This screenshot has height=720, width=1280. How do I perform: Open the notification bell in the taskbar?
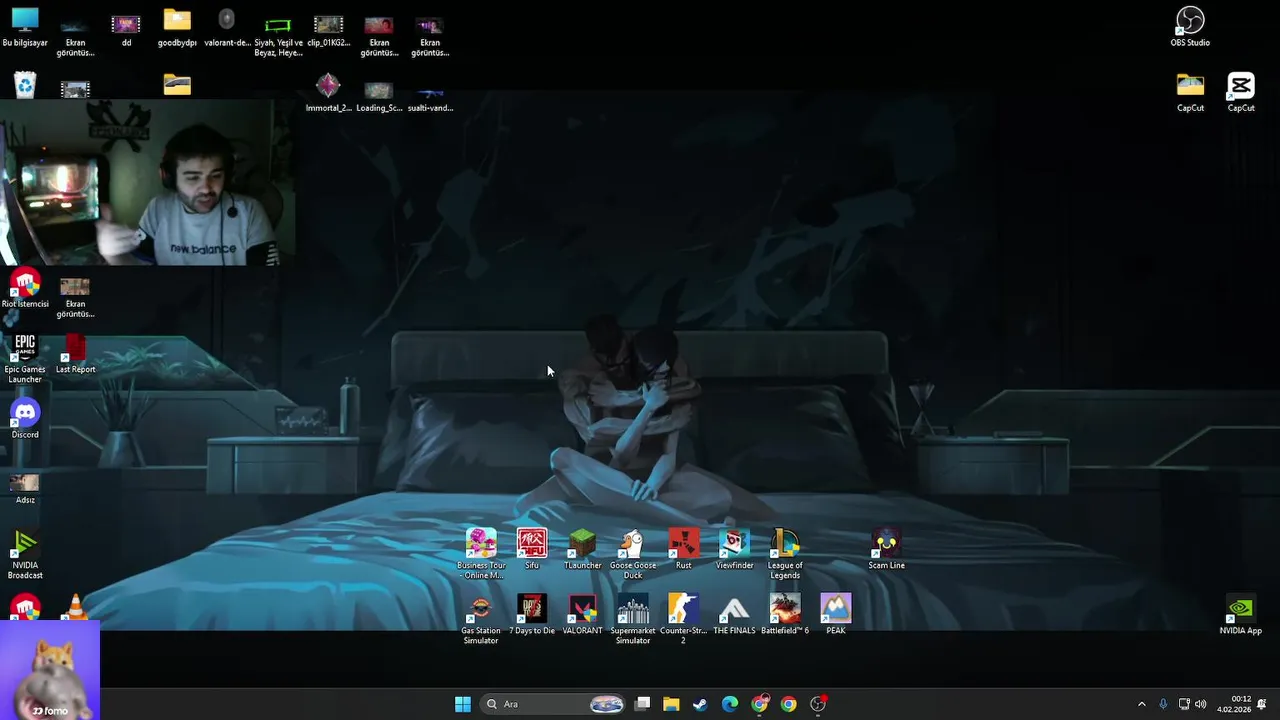pos(1262,704)
